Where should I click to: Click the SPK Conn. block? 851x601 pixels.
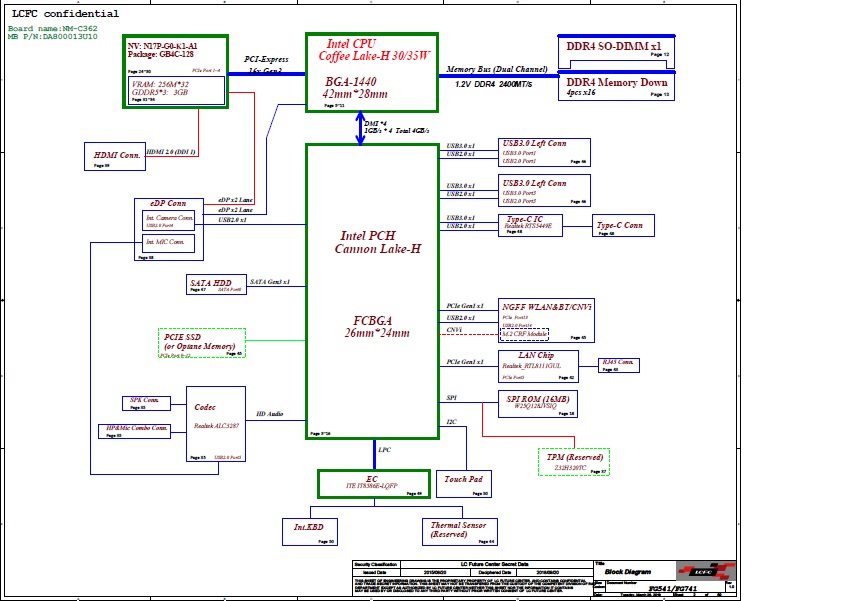(x=146, y=403)
